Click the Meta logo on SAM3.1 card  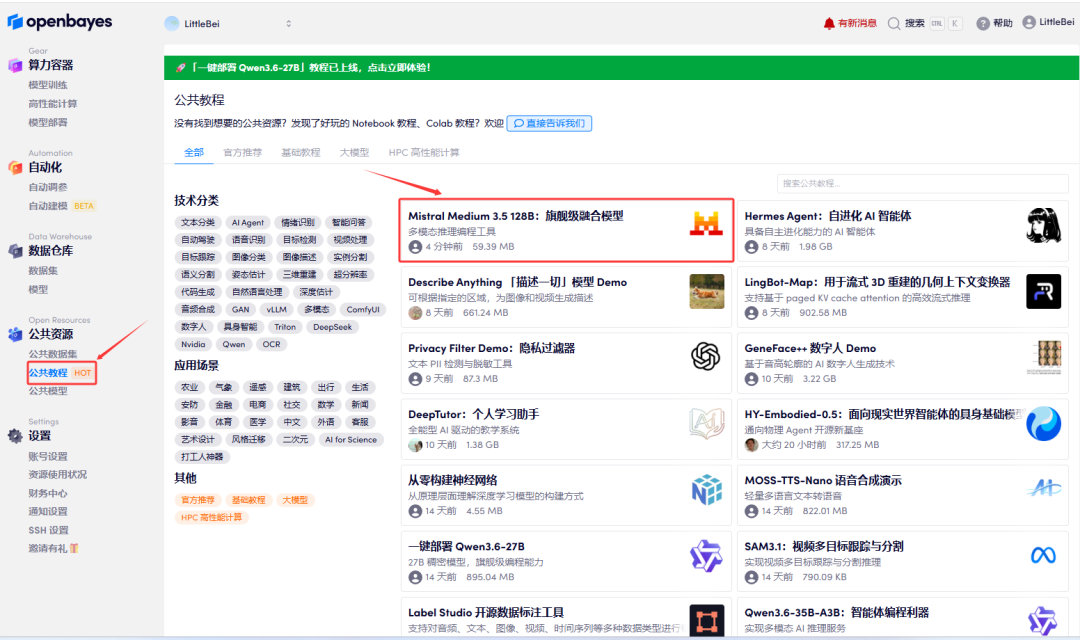click(1043, 555)
